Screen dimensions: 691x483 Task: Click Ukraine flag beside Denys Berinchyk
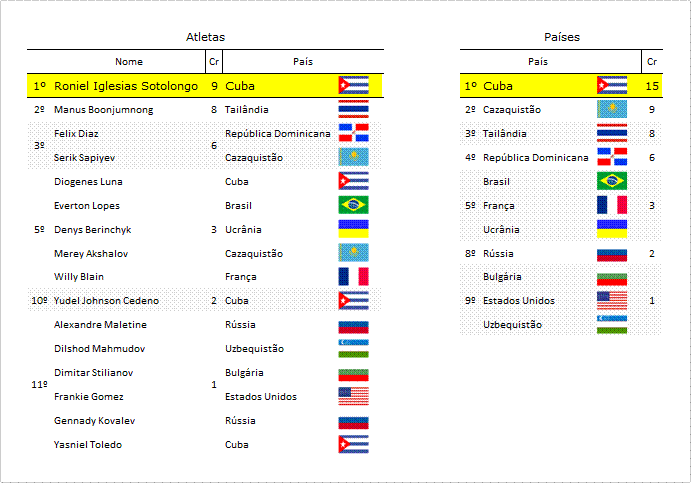[x=353, y=229]
